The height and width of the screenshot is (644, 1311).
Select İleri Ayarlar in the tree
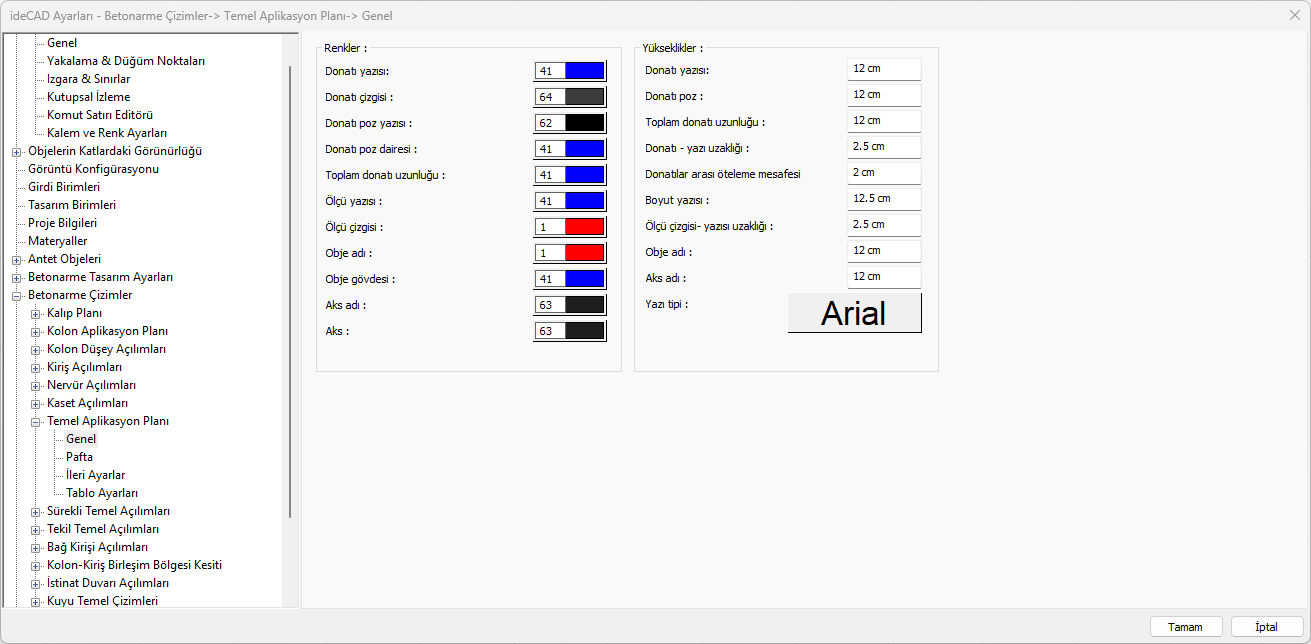(x=95, y=475)
